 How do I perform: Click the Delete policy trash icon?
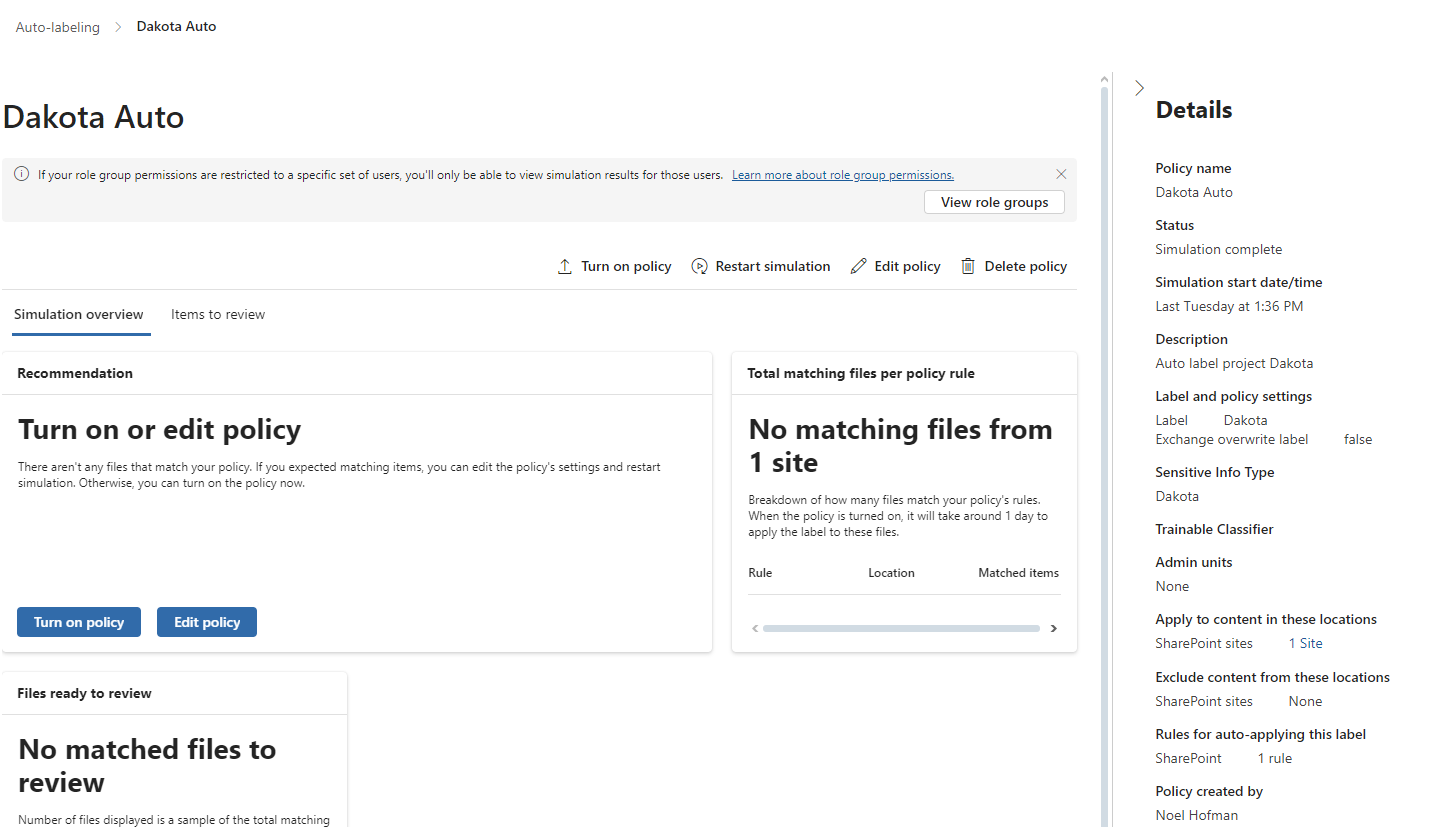point(966,266)
